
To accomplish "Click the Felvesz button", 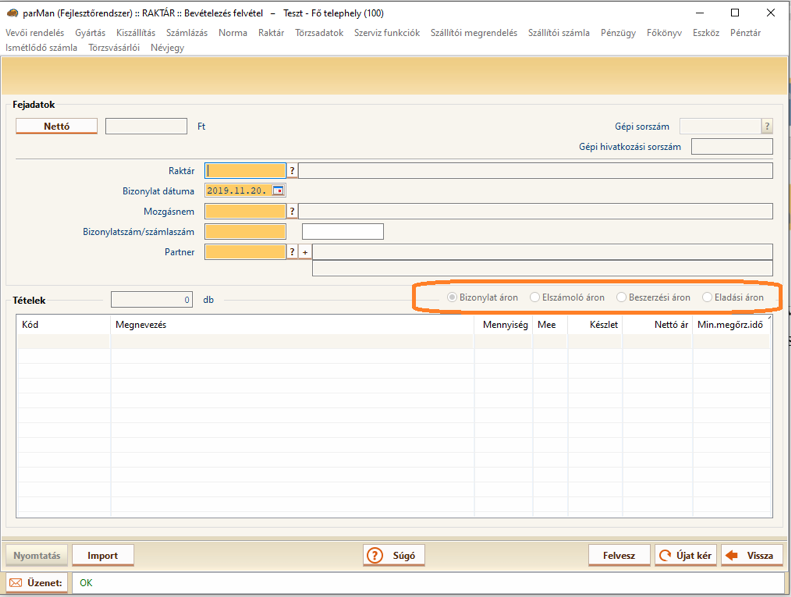I will pyautogui.click(x=619, y=556).
